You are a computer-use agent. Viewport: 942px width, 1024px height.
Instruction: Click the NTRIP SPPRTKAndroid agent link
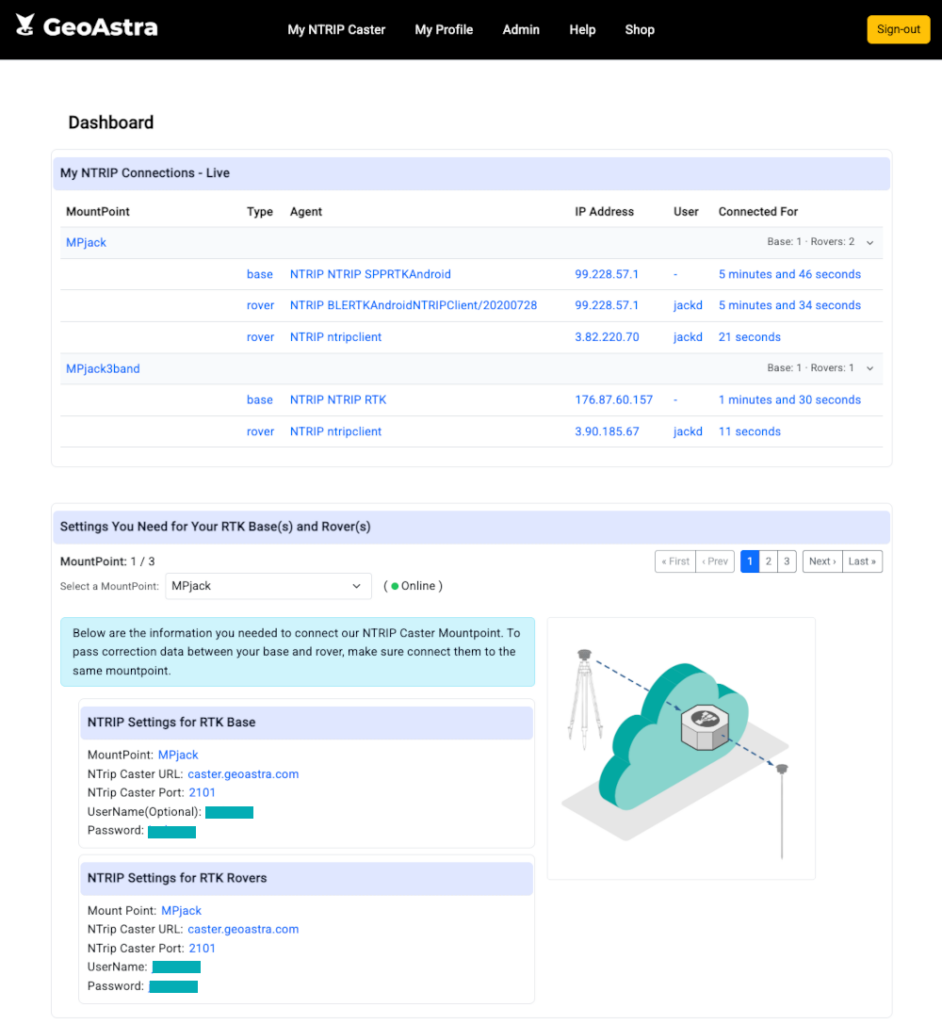tap(370, 274)
